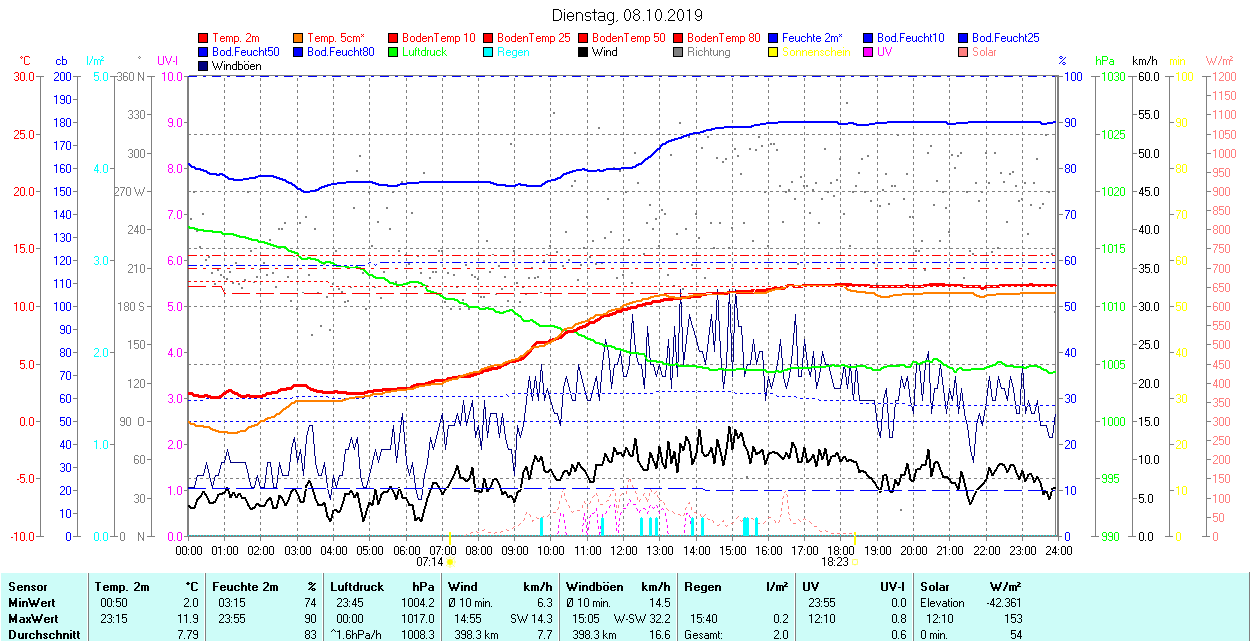Click the Solar legend label
This screenshot has height=641, width=1250.
(984, 52)
